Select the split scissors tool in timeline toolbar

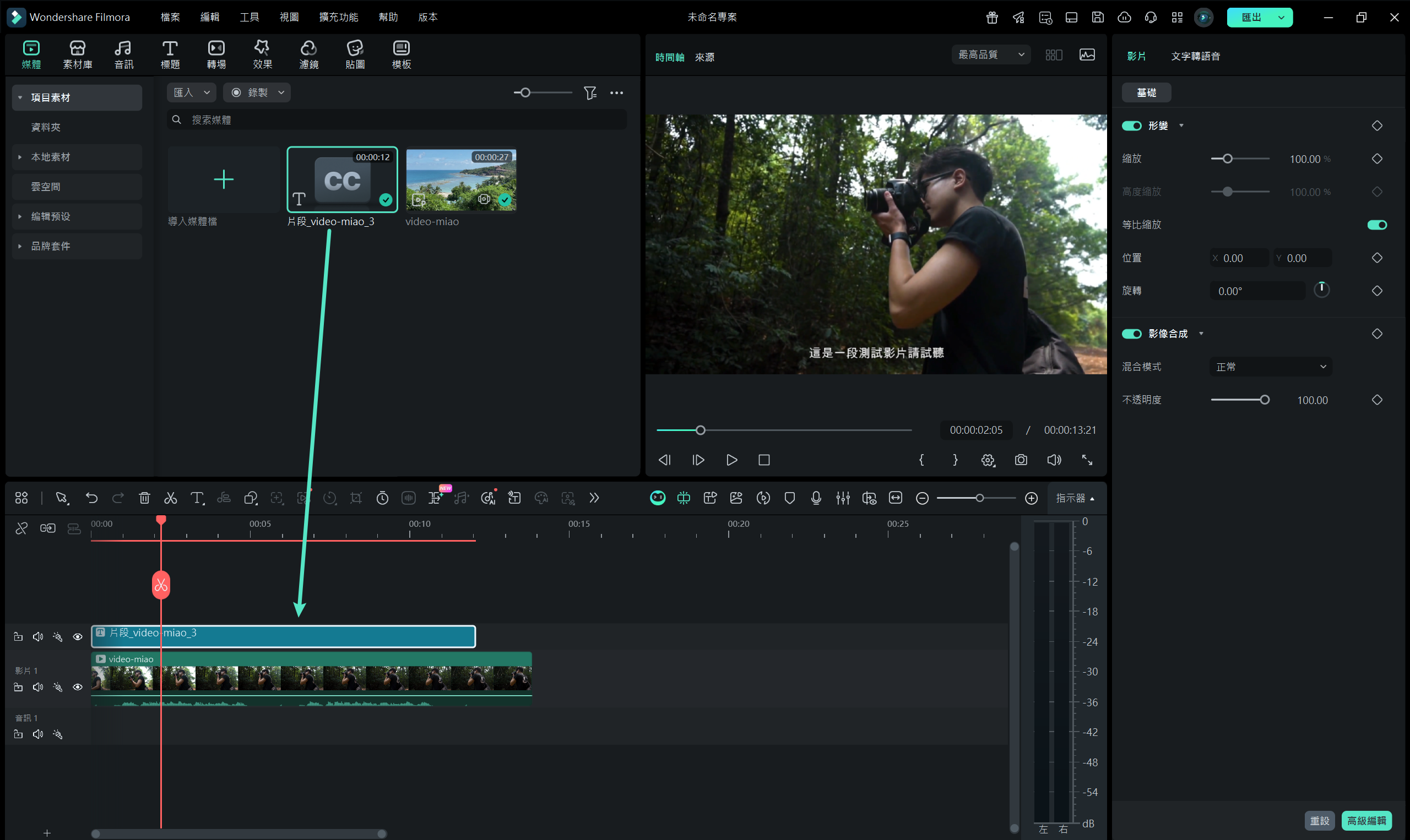point(170,498)
